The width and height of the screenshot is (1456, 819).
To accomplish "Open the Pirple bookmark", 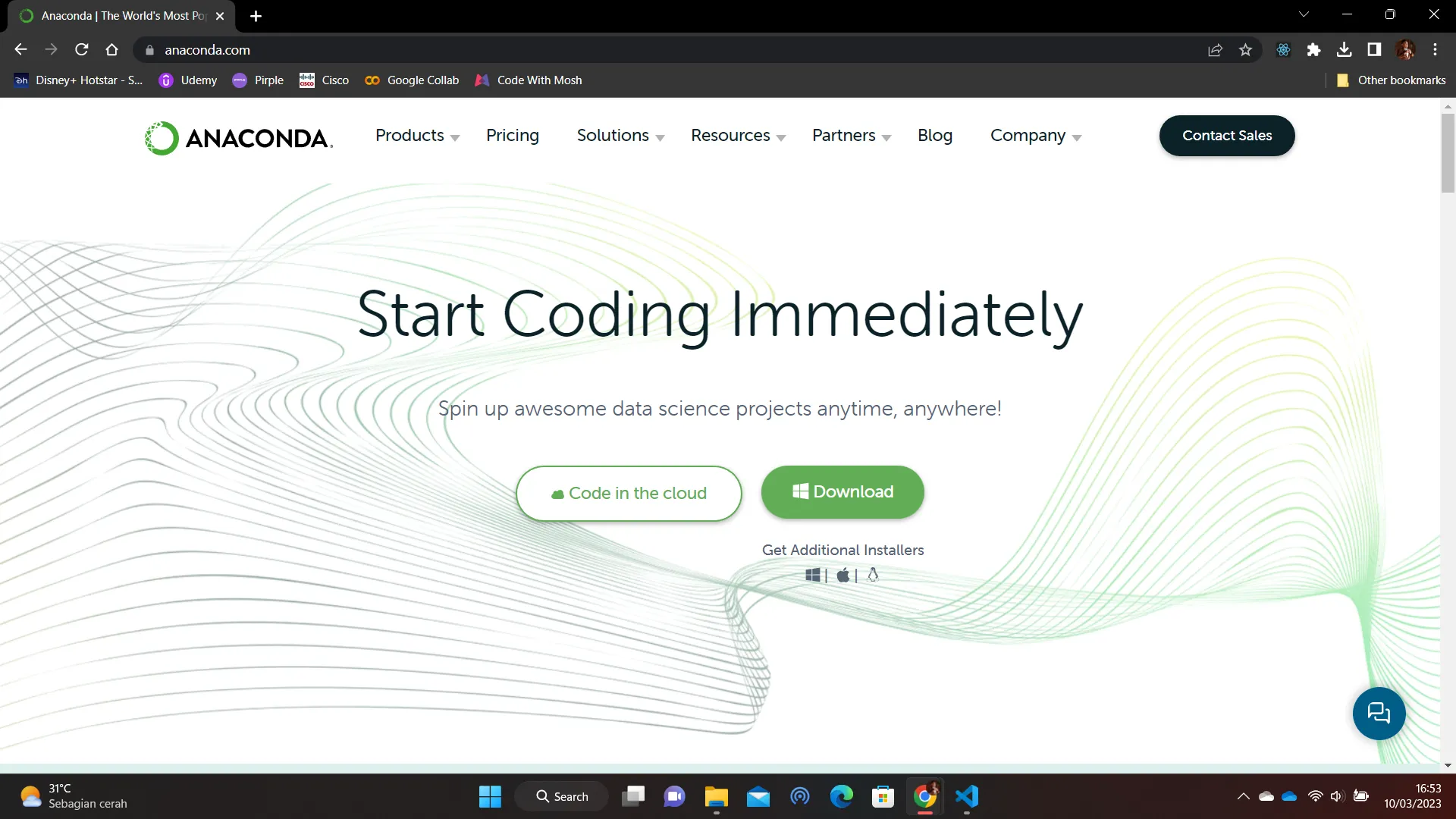I will tap(258, 80).
